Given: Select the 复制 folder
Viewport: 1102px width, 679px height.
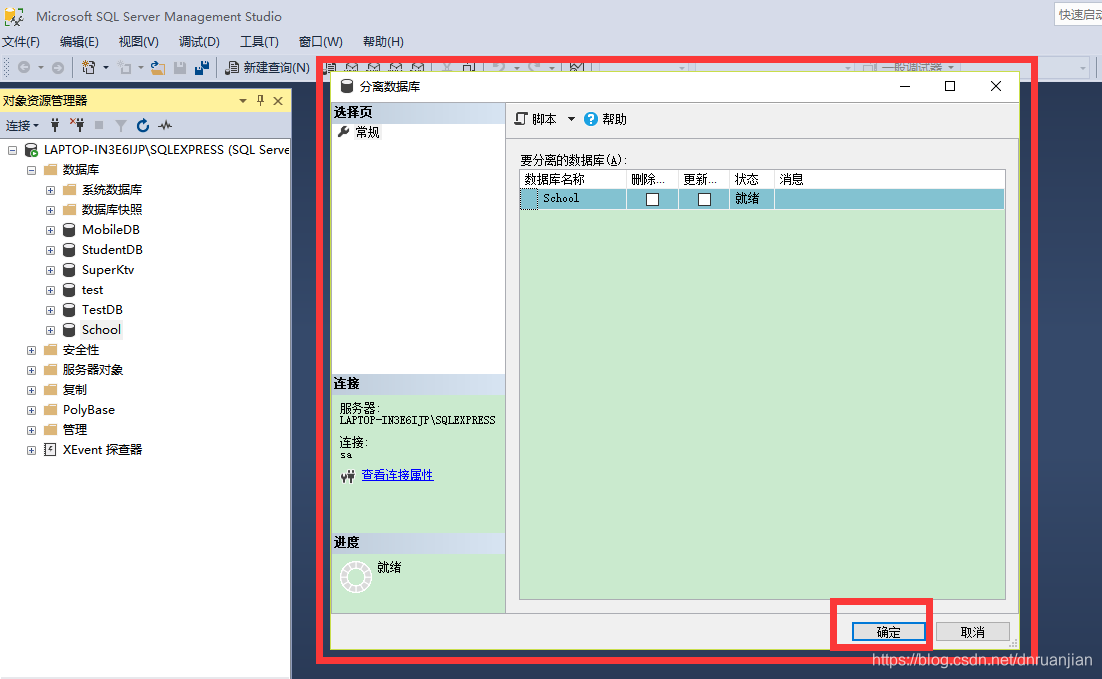Looking at the screenshot, I should click(74, 389).
